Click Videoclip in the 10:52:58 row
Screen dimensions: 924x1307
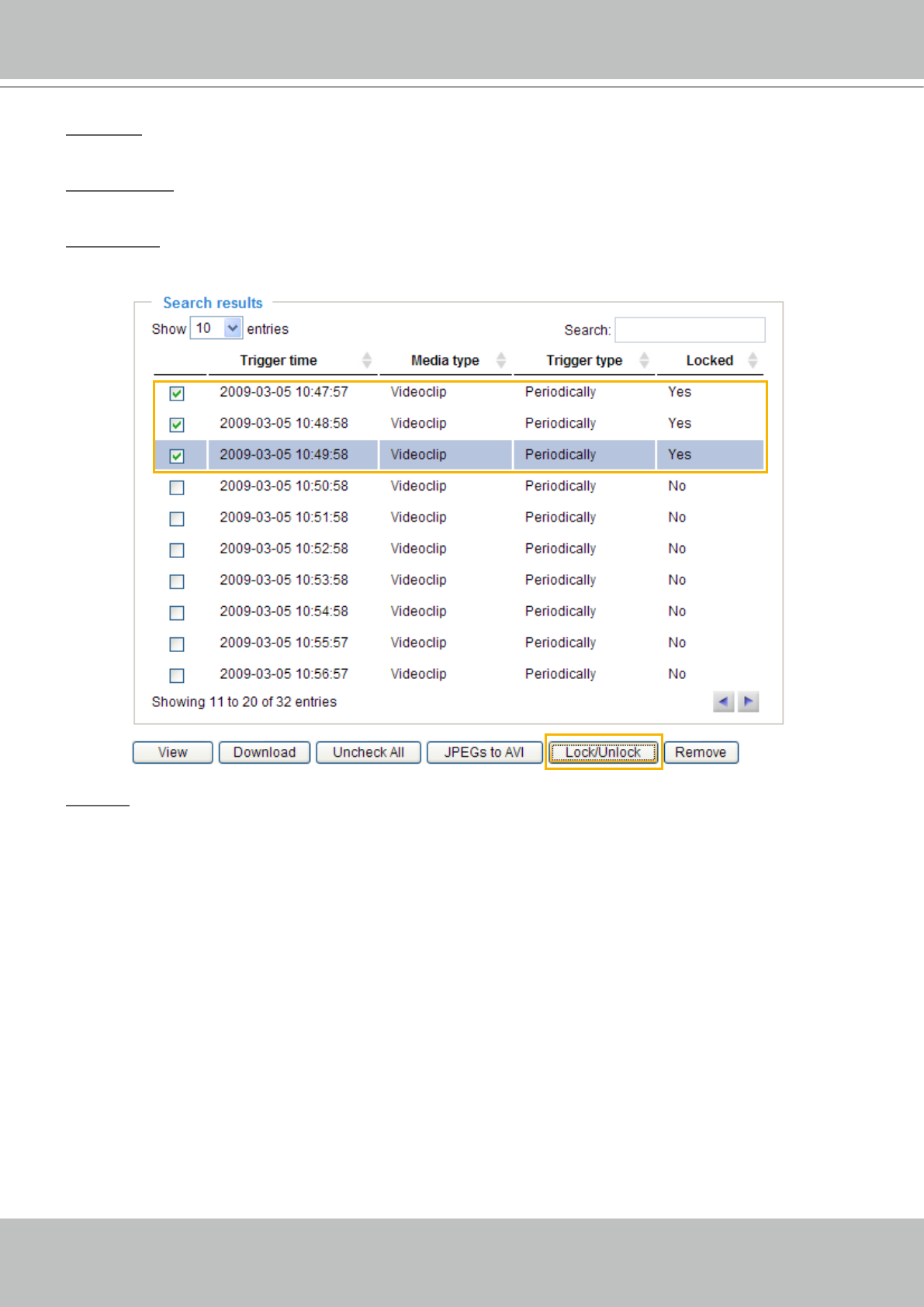tap(419, 549)
